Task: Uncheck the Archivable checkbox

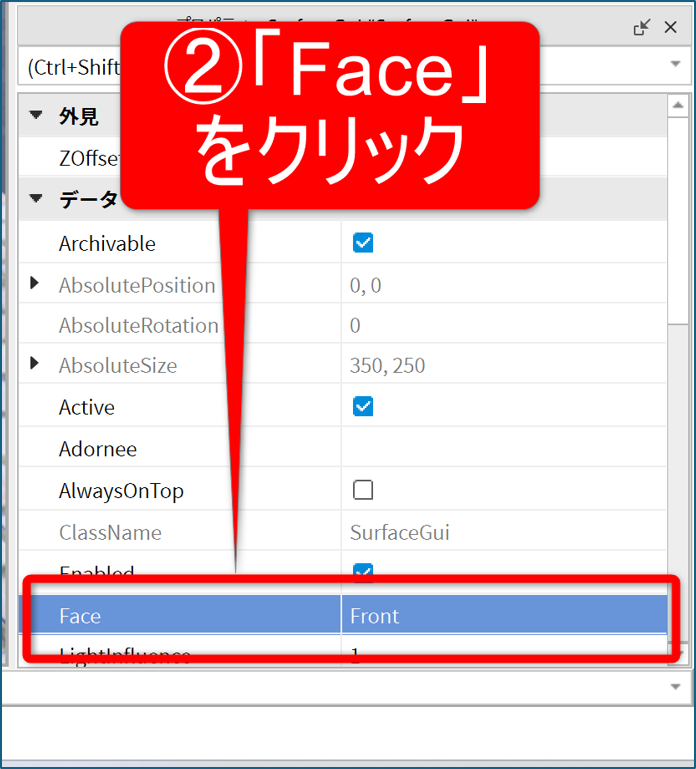Action: point(363,243)
